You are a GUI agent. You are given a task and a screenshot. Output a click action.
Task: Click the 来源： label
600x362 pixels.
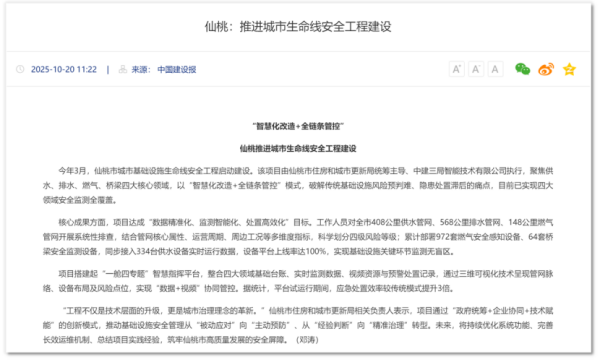click(x=141, y=70)
